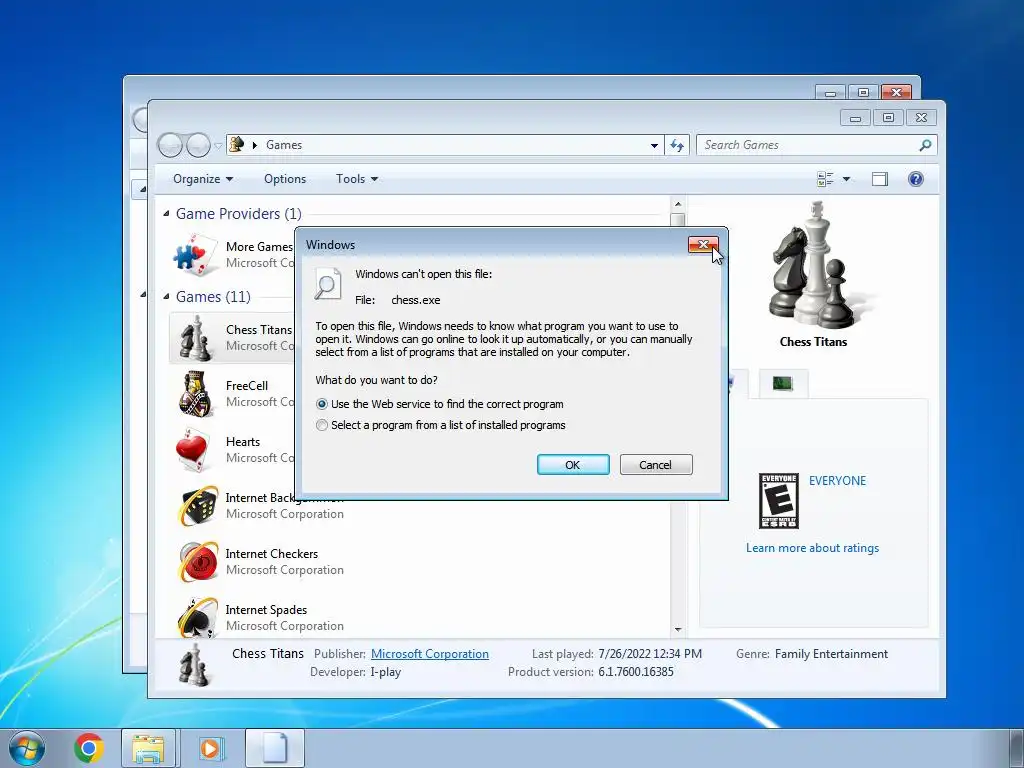
Task: Click the Windows Start orb
Action: click(27, 748)
